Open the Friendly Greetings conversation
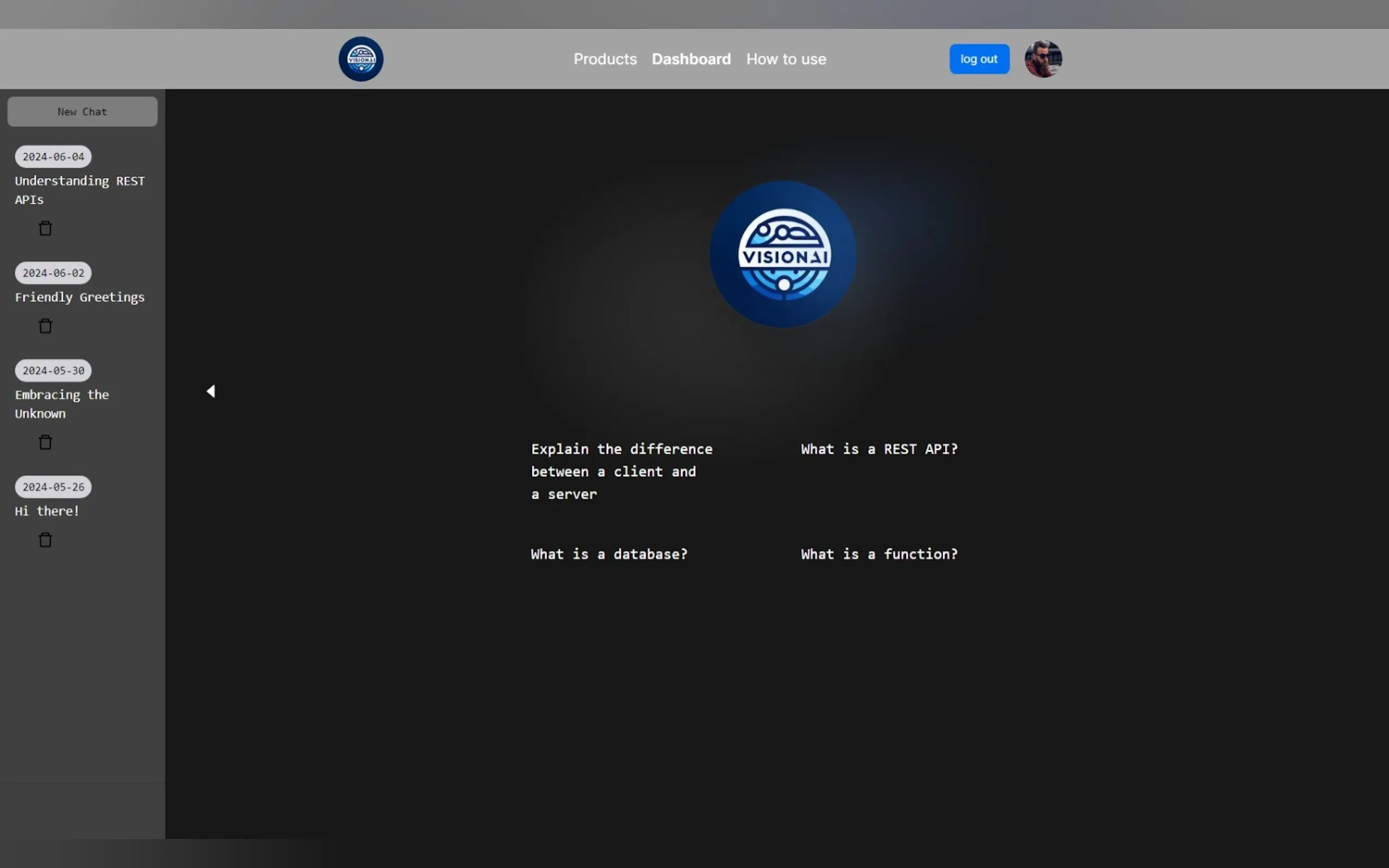This screenshot has height=868, width=1389. click(79, 297)
